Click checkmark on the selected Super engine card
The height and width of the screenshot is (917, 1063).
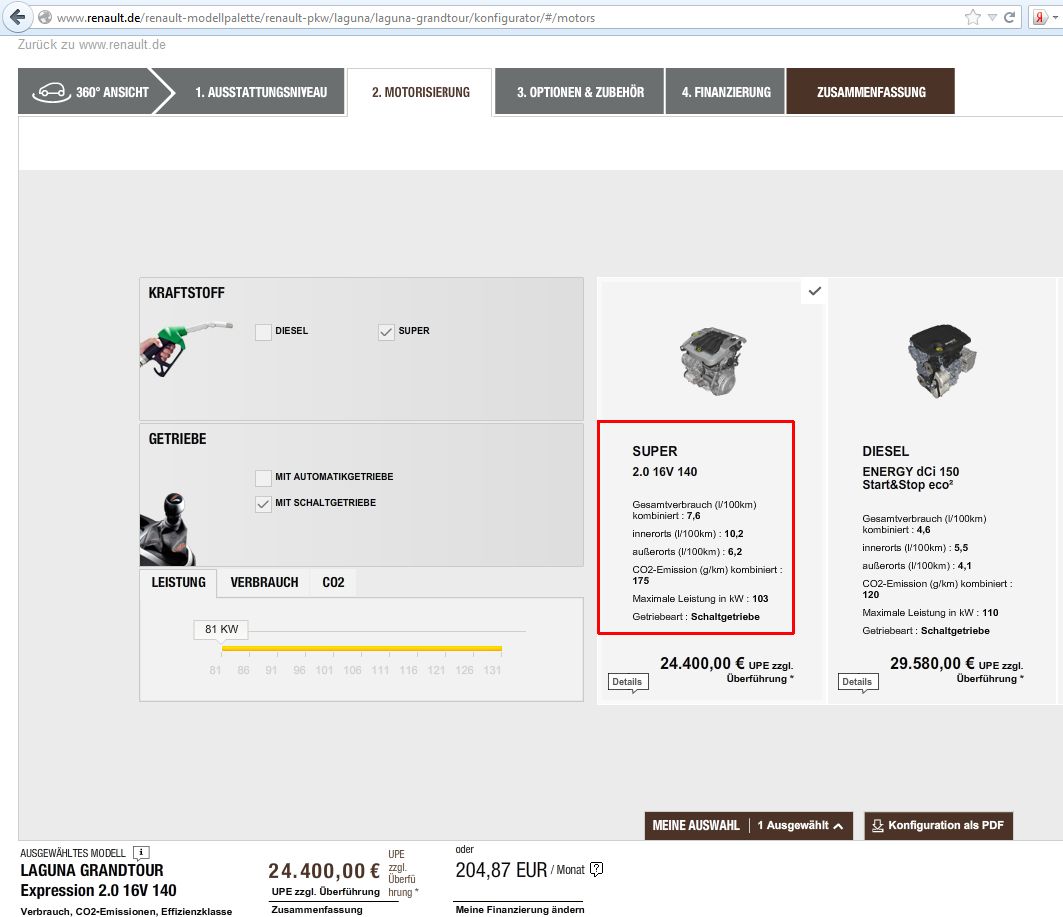point(814,291)
